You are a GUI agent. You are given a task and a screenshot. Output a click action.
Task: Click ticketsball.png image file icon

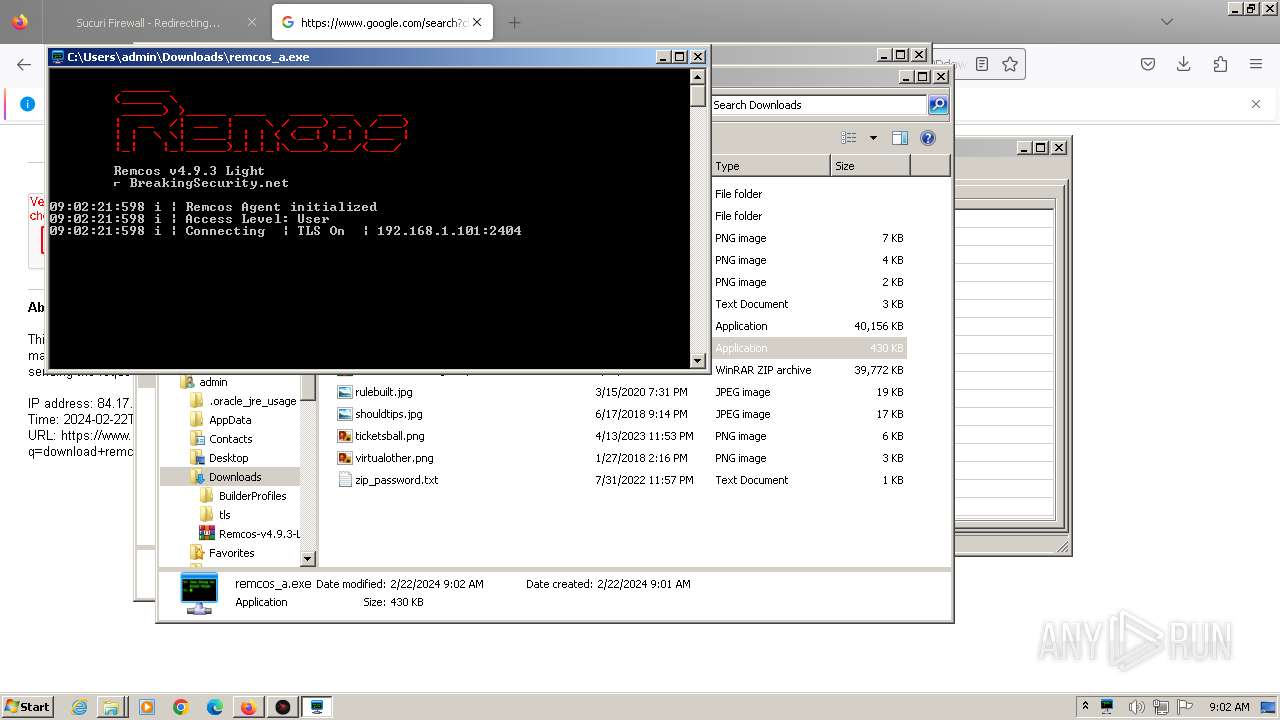point(345,436)
